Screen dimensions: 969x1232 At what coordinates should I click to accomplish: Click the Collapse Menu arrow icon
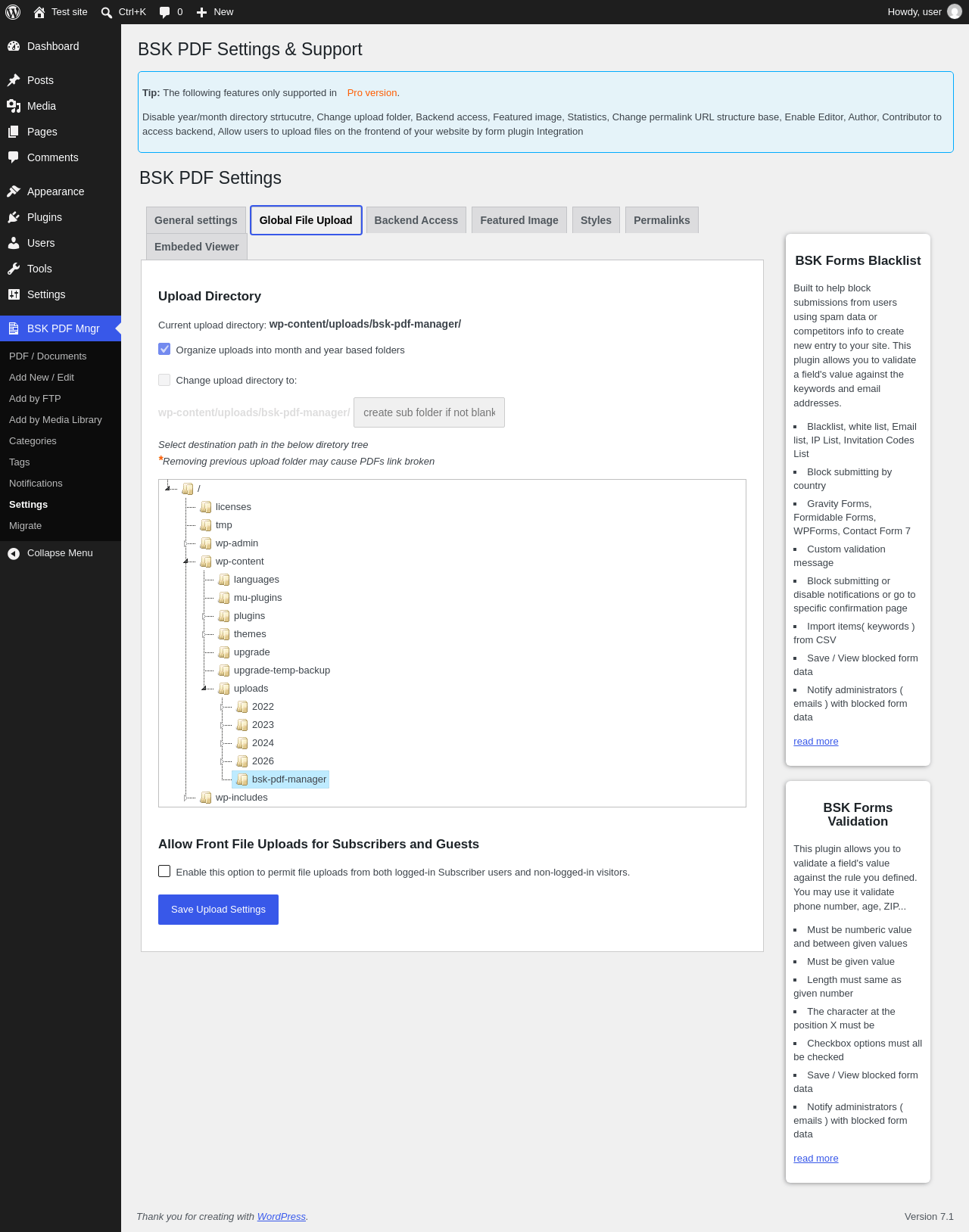[x=14, y=553]
